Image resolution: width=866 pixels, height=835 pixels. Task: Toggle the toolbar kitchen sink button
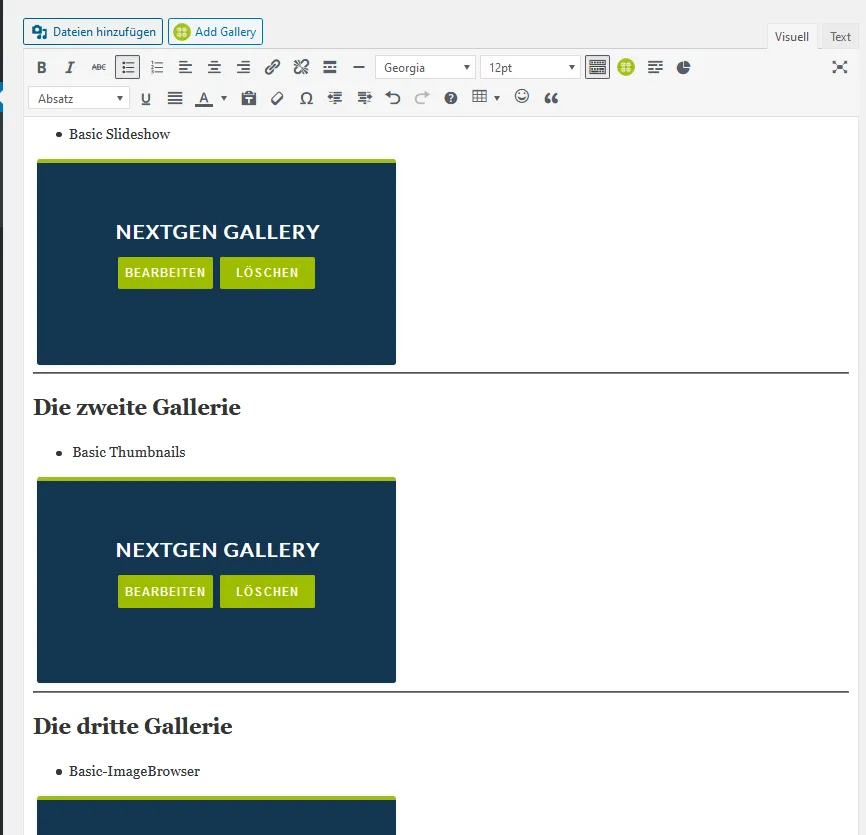coord(597,67)
